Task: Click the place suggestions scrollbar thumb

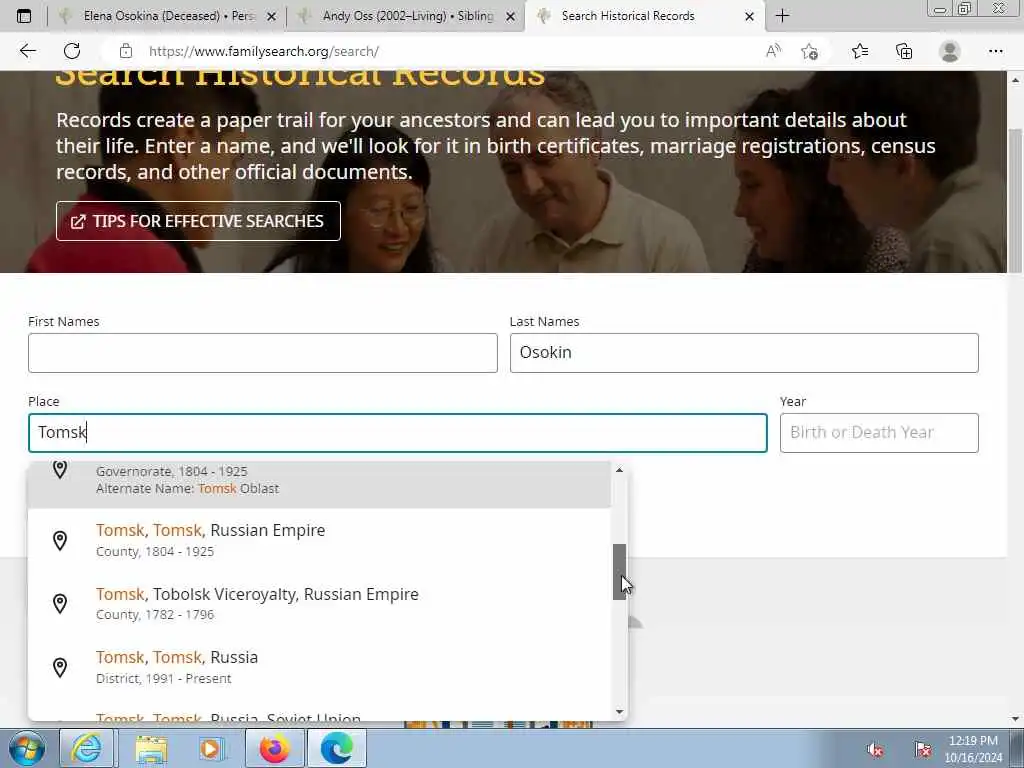Action: pos(619,571)
